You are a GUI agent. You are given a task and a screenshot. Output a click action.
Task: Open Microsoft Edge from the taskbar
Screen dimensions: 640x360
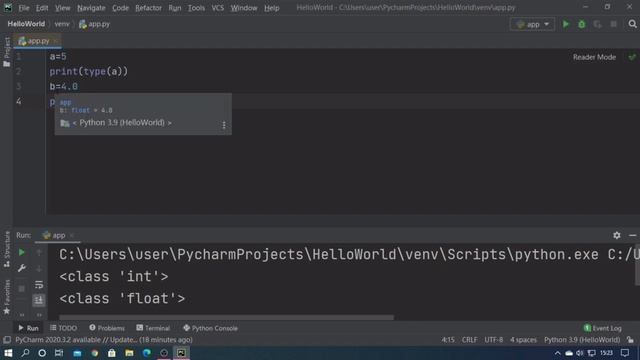pos(147,353)
